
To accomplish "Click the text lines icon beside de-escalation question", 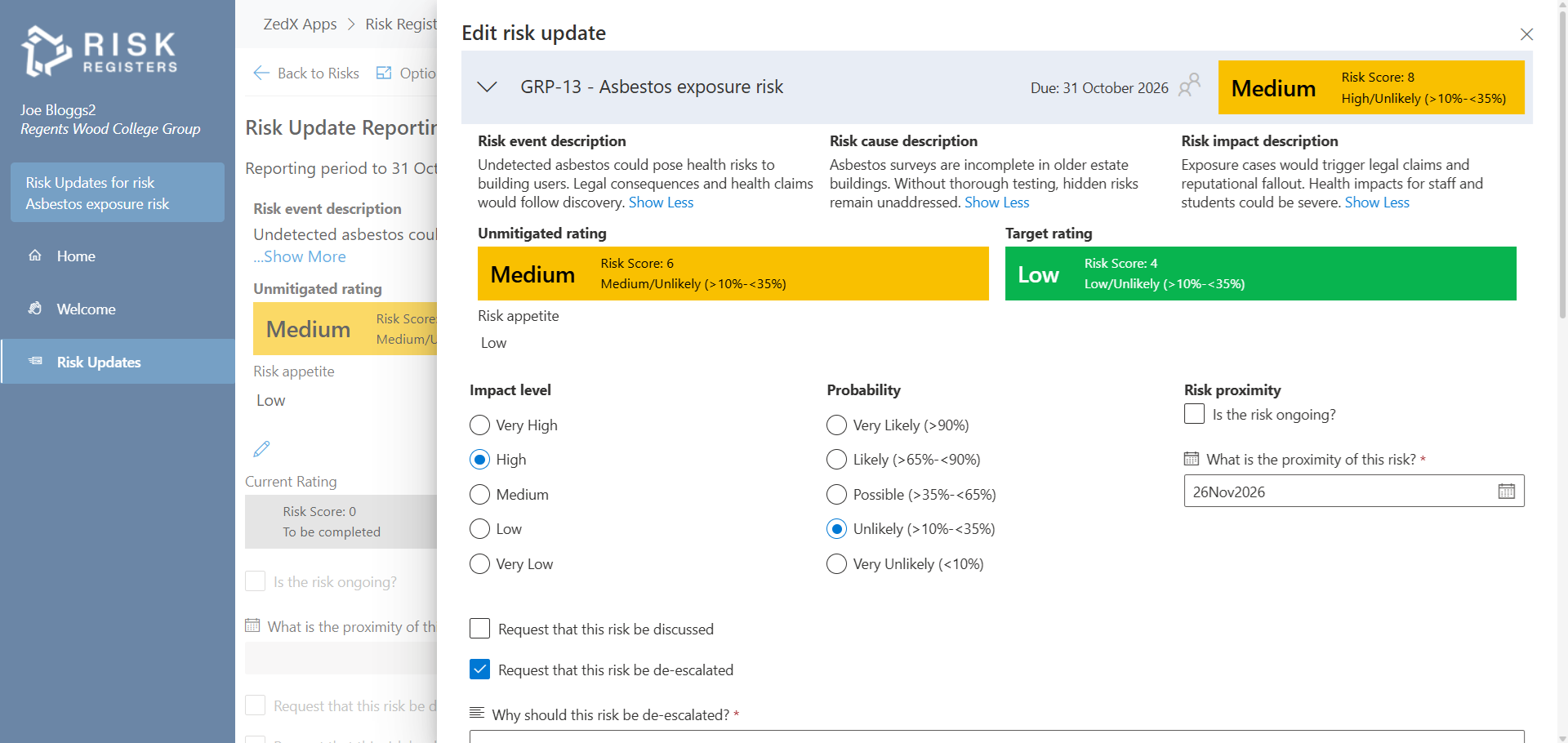I will point(477,714).
